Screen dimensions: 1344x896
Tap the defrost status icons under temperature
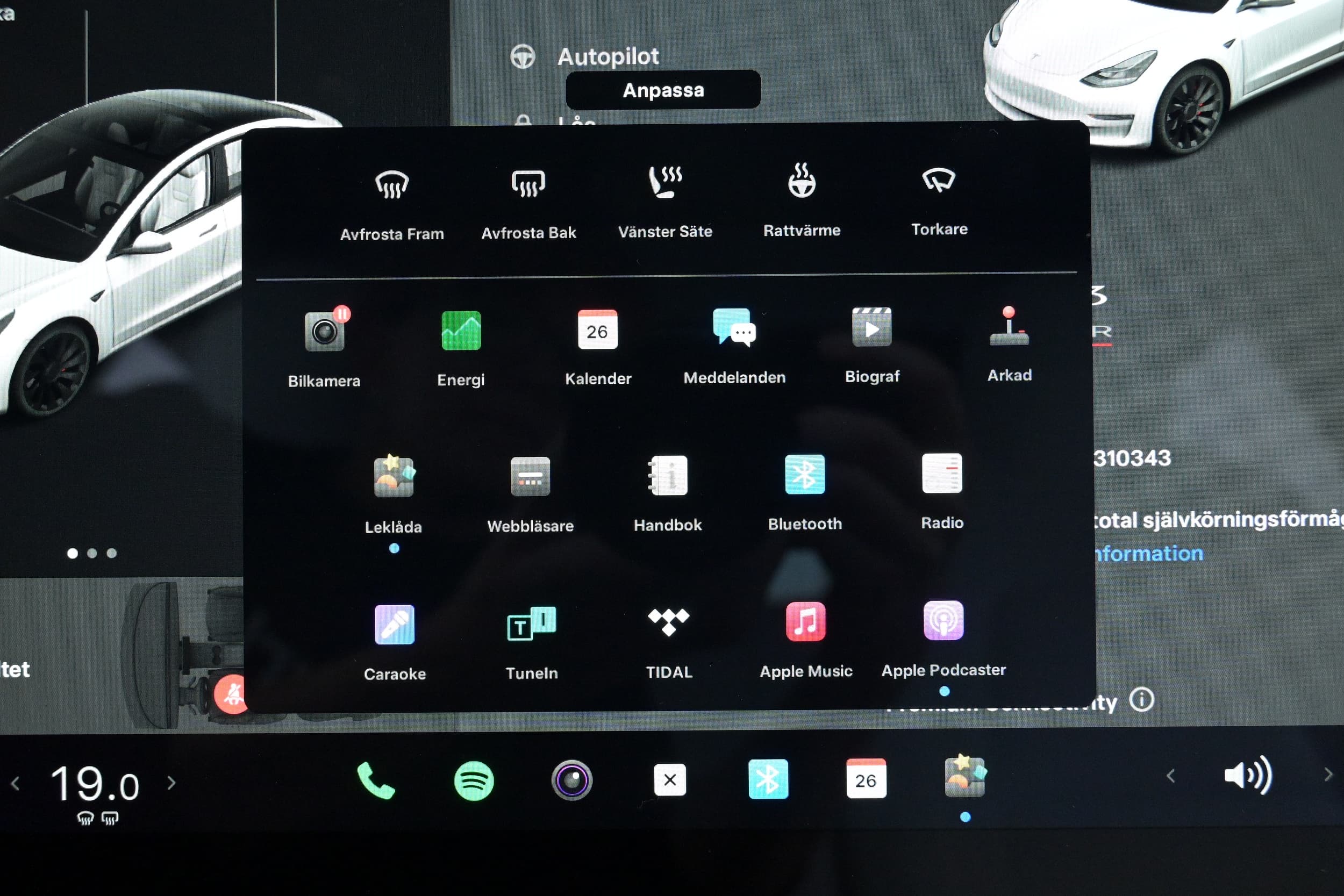pos(97,818)
